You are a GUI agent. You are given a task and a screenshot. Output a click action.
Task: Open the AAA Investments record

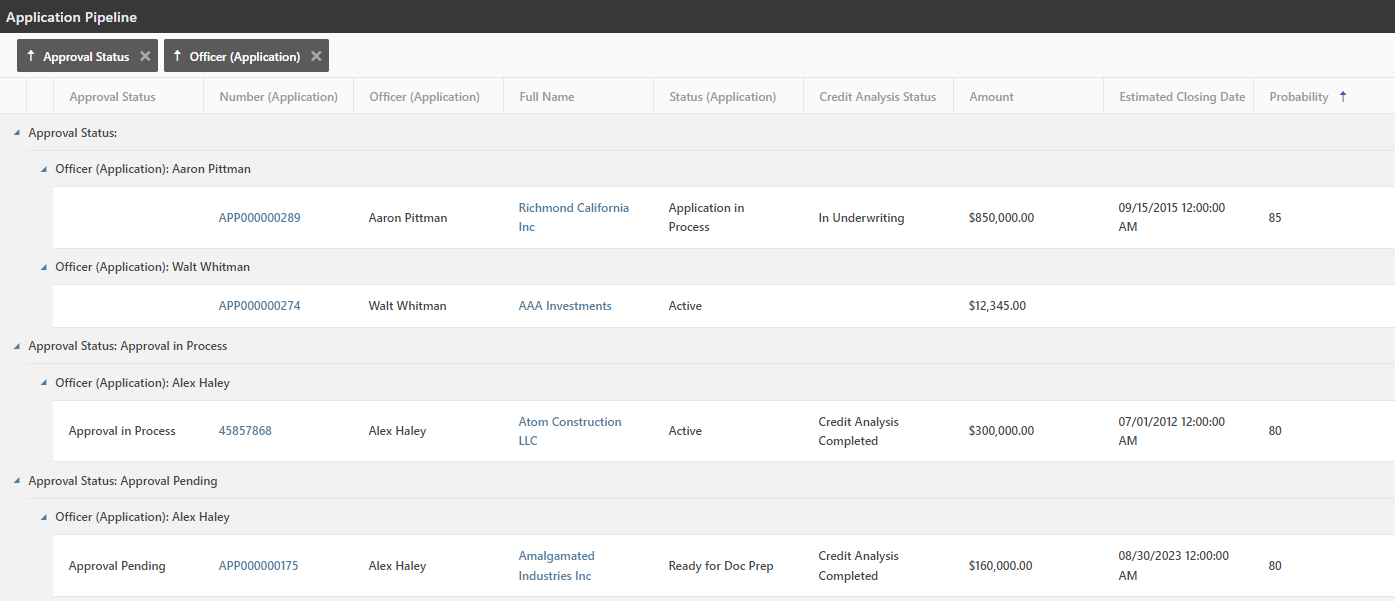coord(564,306)
